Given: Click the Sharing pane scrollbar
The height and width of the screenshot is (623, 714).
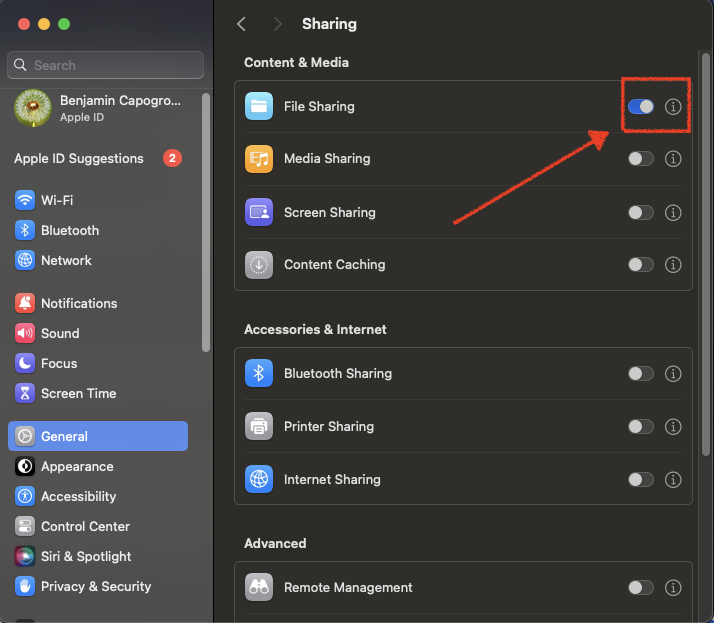Looking at the screenshot, I should tap(705, 254).
